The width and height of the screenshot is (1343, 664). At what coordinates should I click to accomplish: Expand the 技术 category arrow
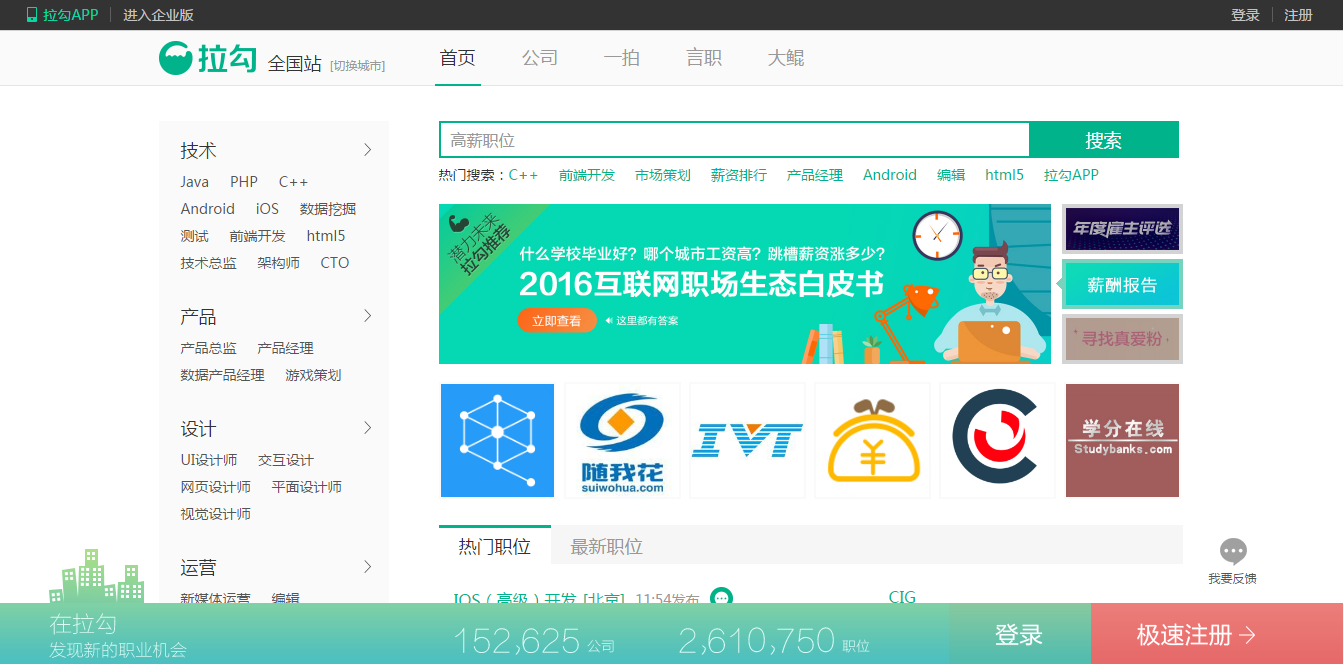[x=367, y=150]
